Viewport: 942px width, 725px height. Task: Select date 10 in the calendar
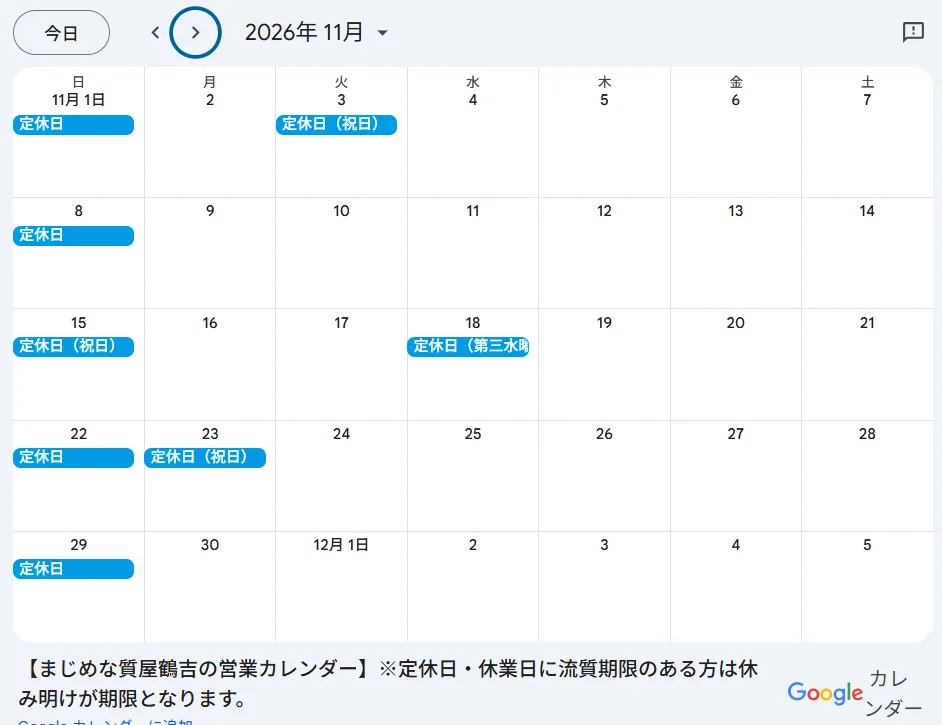coord(341,211)
